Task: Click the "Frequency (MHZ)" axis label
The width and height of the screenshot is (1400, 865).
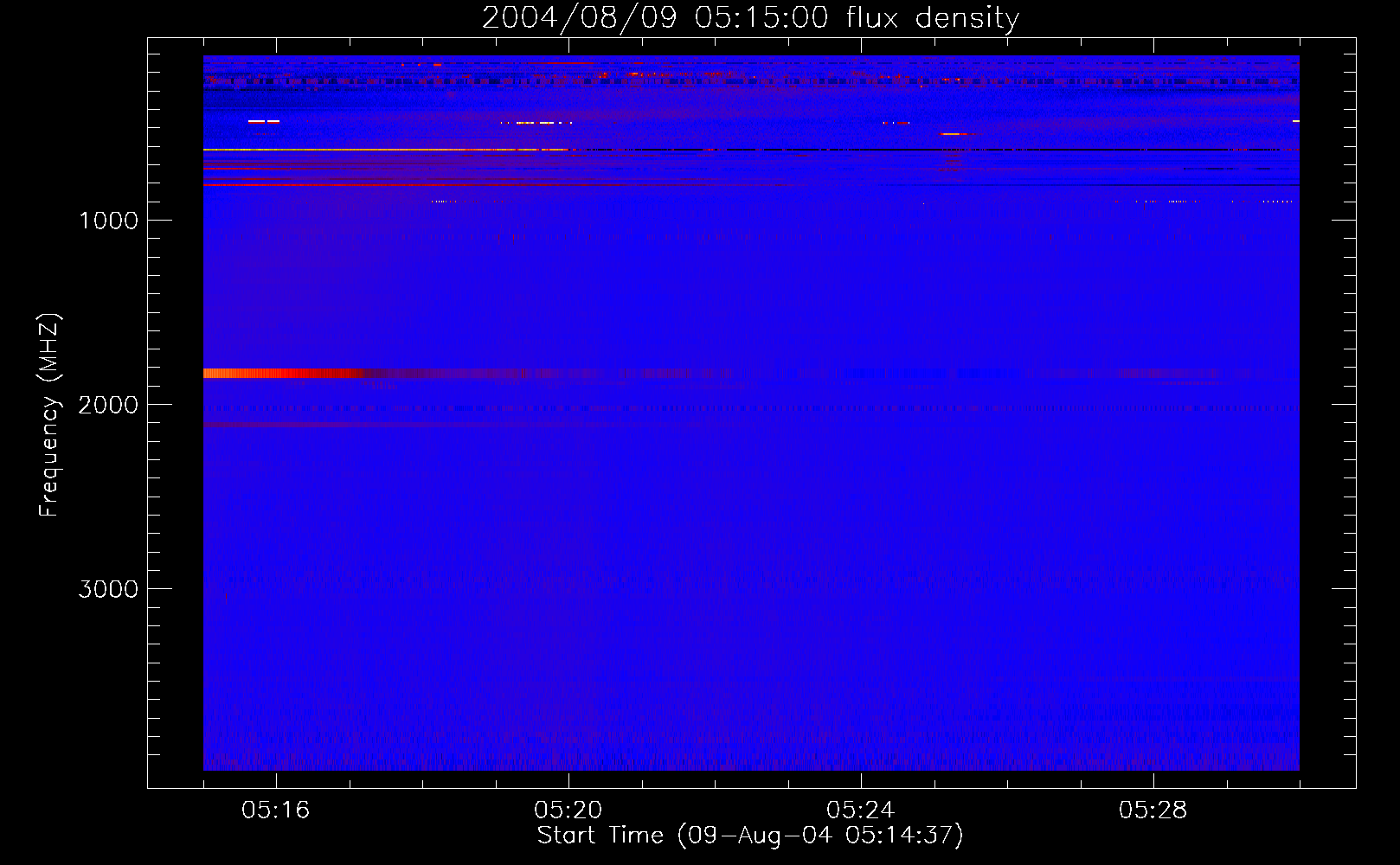Action: coord(49,415)
